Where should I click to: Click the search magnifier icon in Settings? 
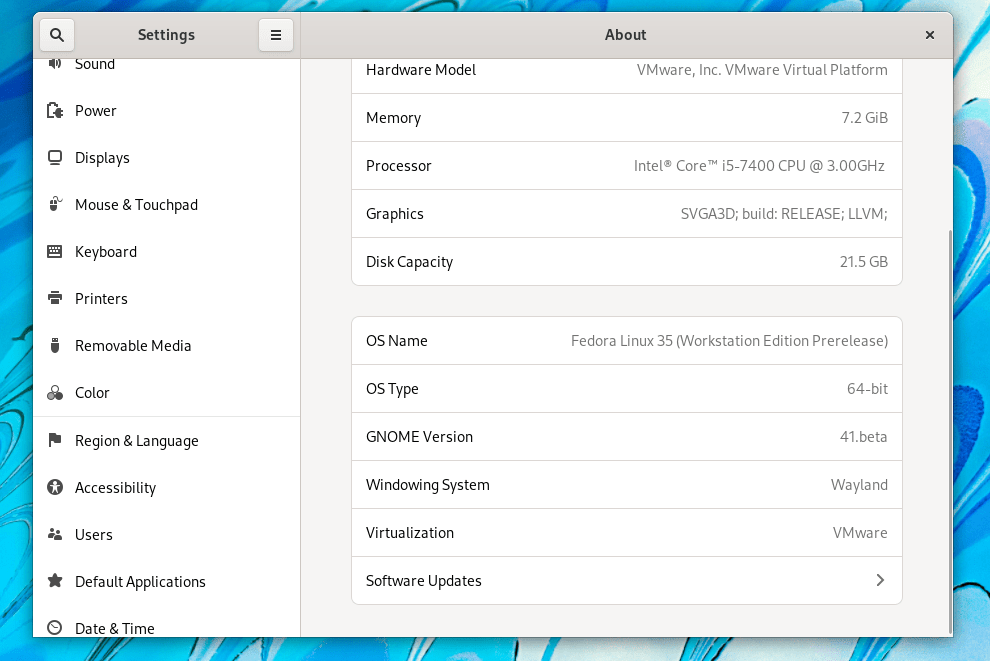[57, 35]
